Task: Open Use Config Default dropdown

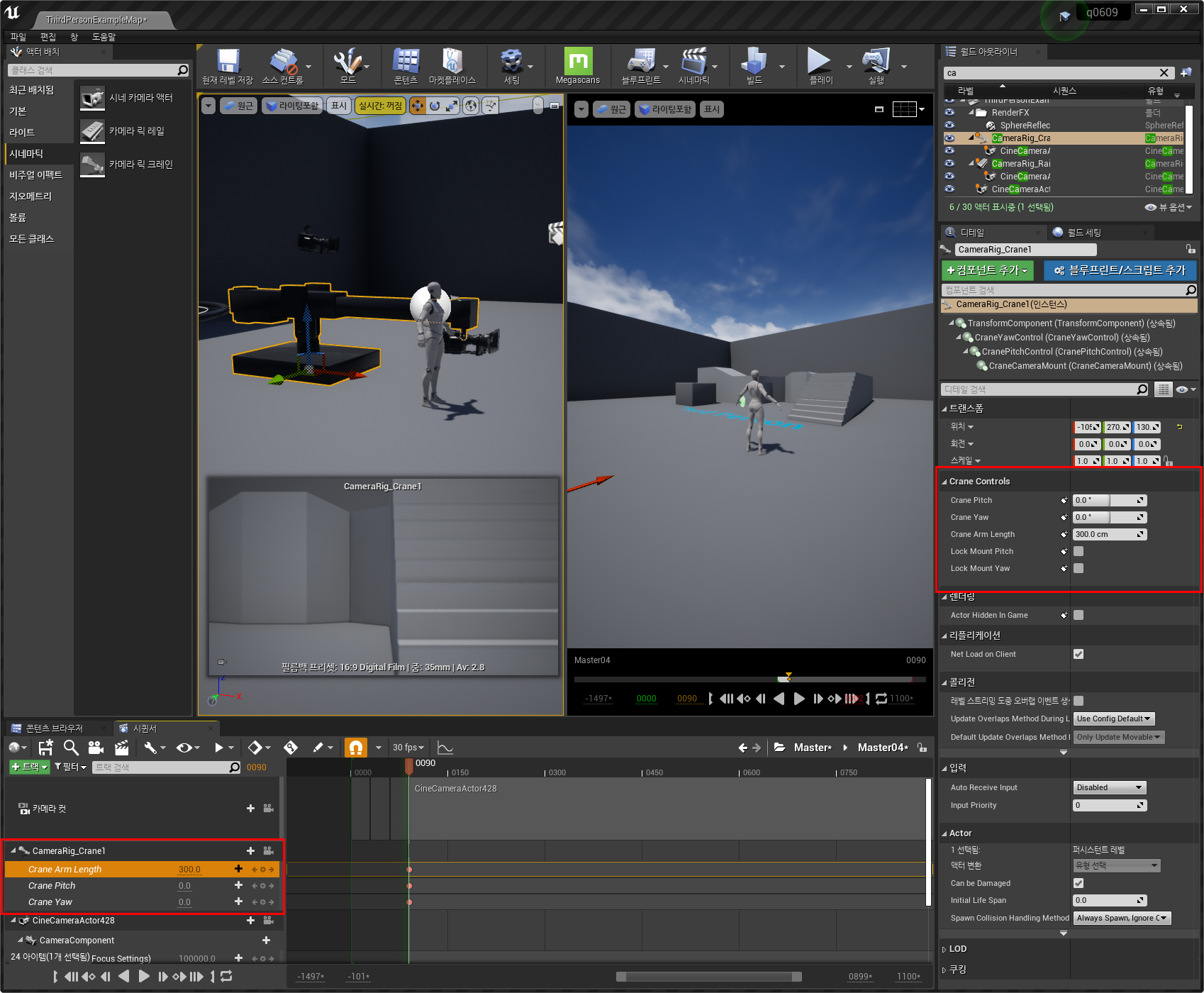Action: (1114, 719)
